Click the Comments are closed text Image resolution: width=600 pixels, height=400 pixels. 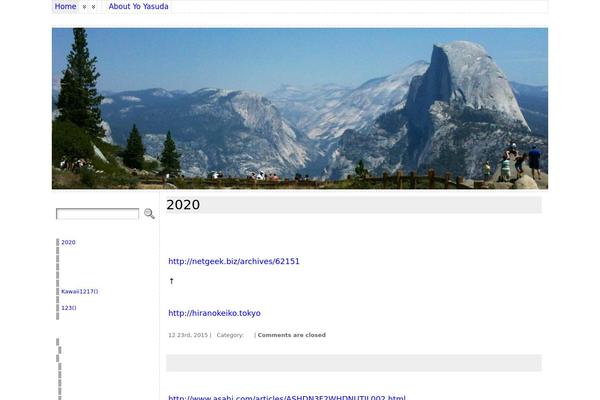292,335
